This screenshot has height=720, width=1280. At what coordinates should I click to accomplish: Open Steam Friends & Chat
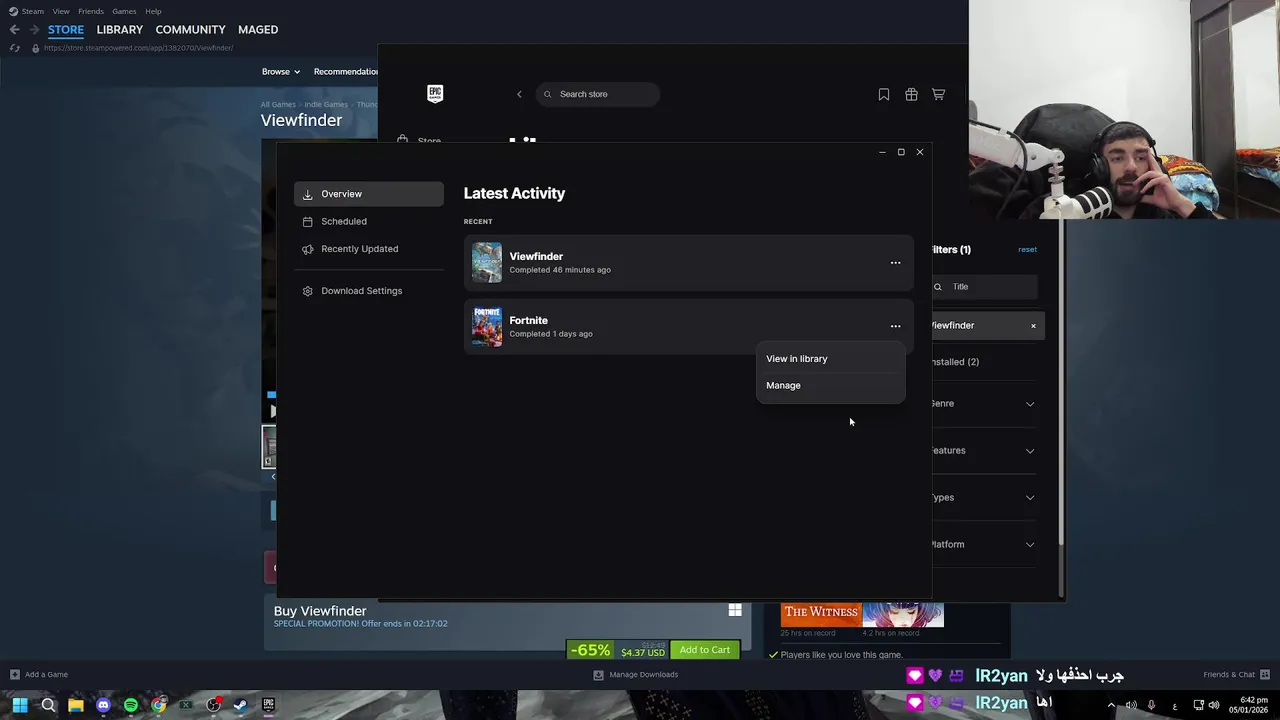(1236, 675)
